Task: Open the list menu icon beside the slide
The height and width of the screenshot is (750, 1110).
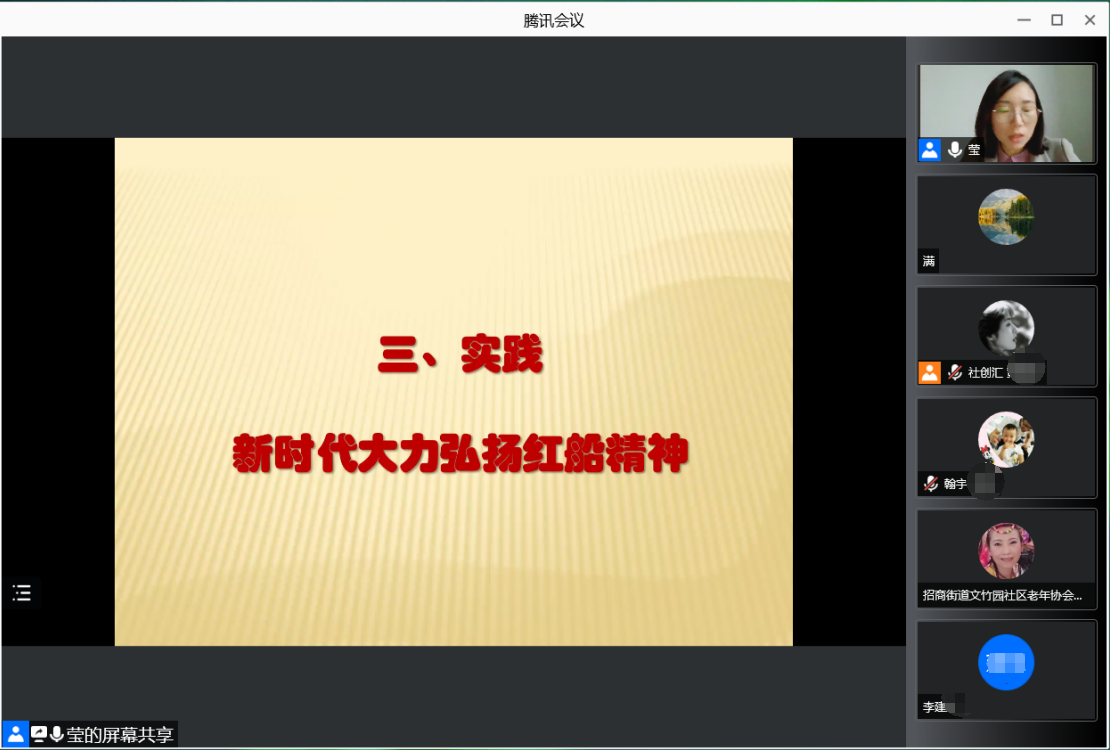Action: [x=22, y=593]
